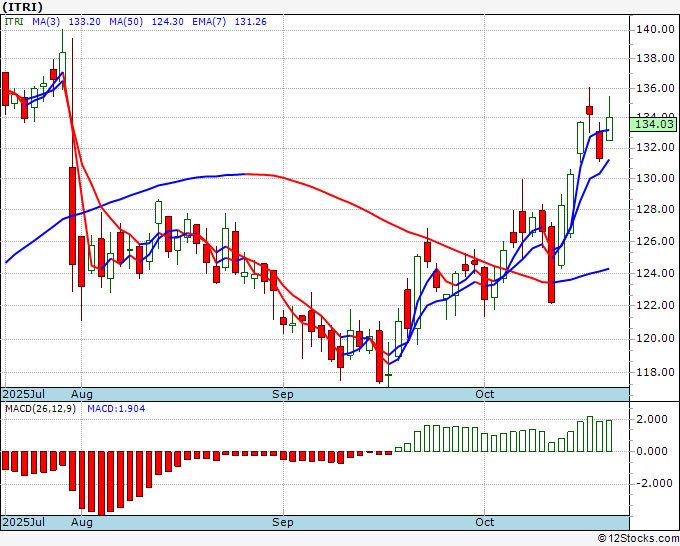This screenshot has height=546, width=680.
Task: Click the (ITRI) chart title
Action: 22,7
